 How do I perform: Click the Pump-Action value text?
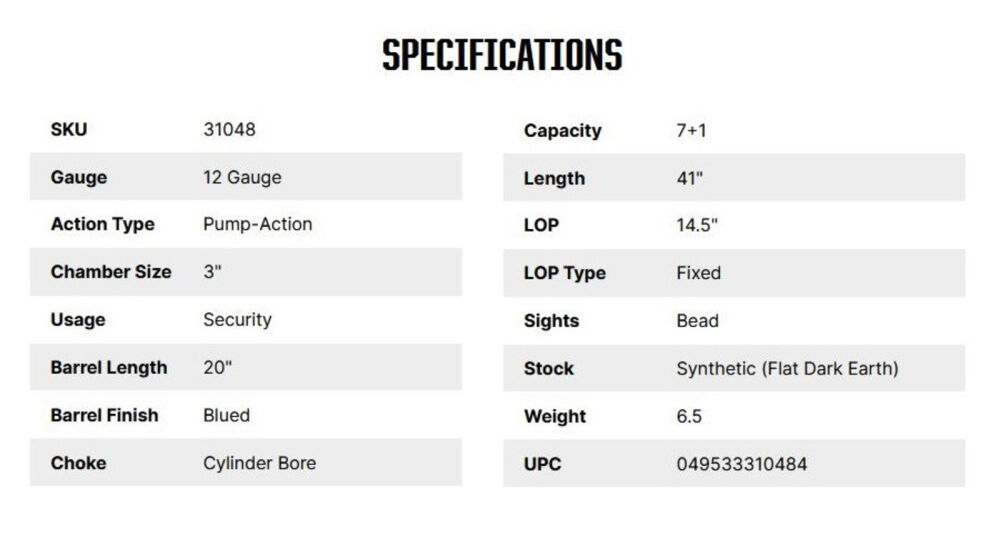tap(257, 224)
